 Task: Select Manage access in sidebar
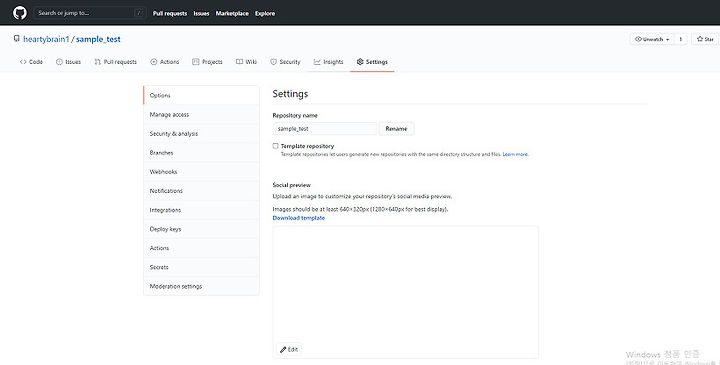pos(201,115)
